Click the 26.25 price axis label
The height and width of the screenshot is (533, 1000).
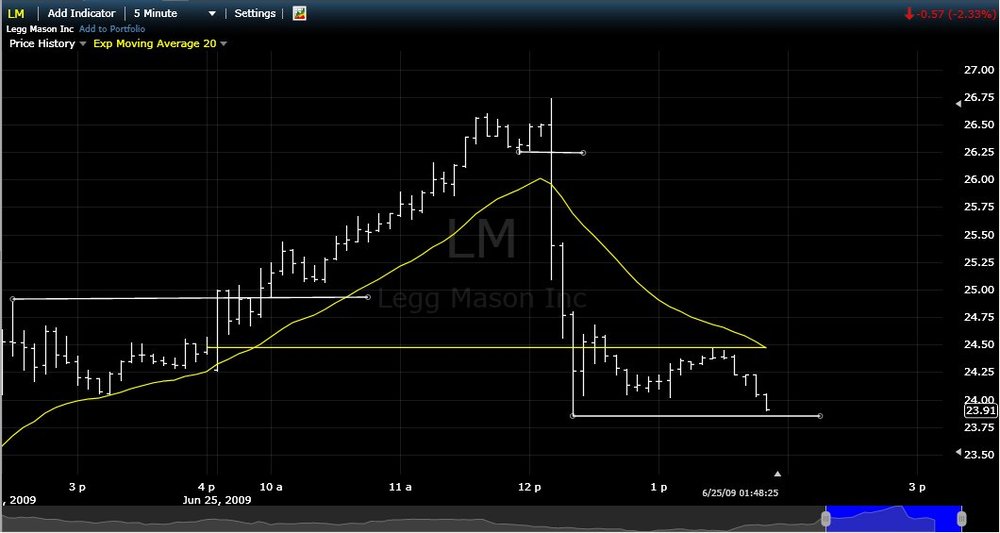click(x=980, y=152)
